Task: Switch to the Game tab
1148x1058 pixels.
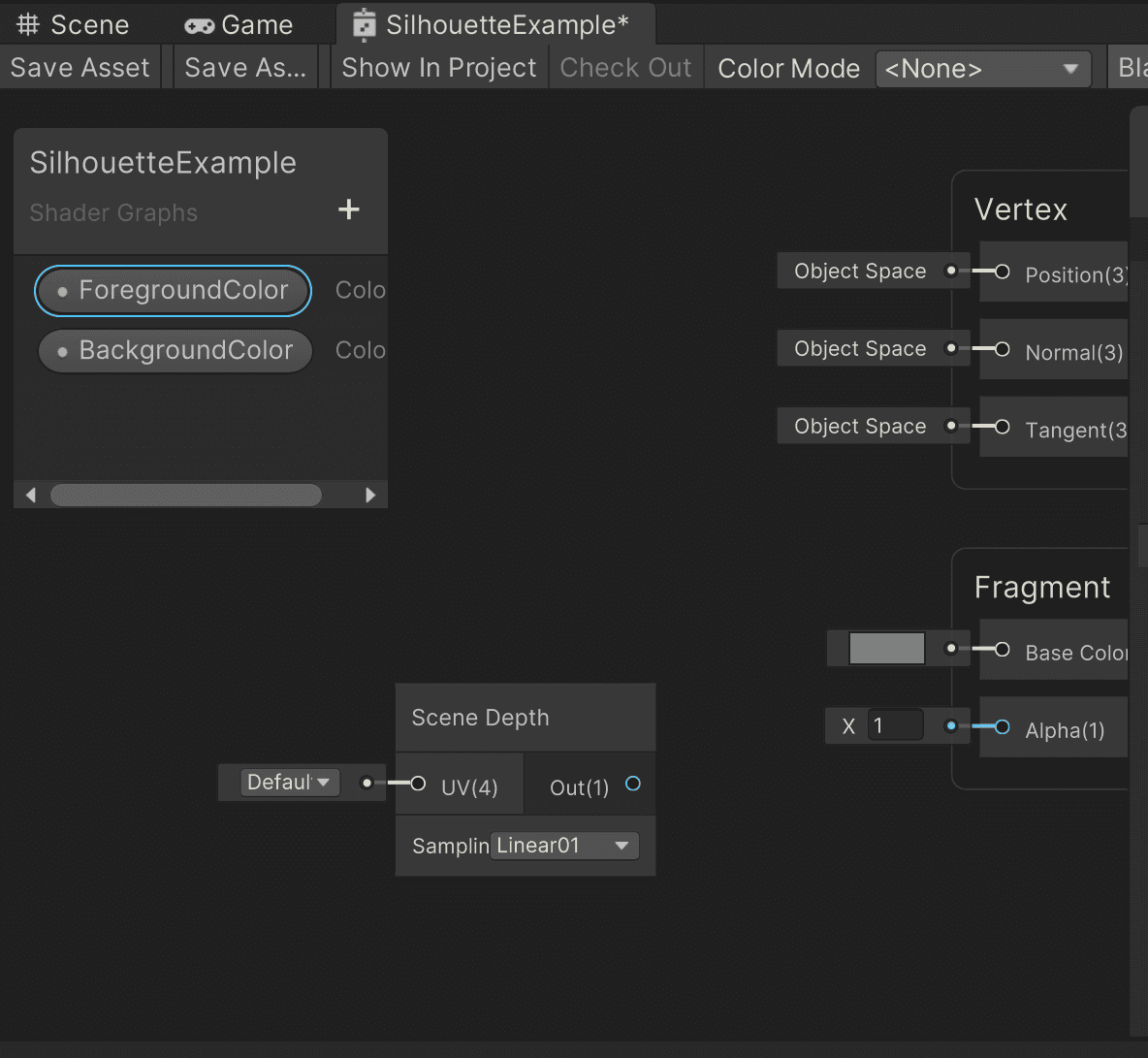Action: tap(239, 25)
